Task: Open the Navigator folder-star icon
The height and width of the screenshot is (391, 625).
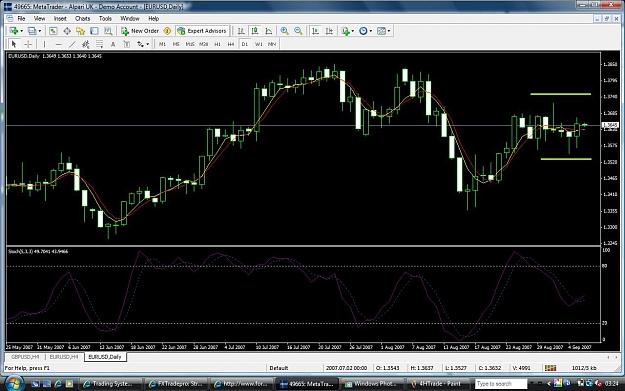Action: click(x=81, y=31)
